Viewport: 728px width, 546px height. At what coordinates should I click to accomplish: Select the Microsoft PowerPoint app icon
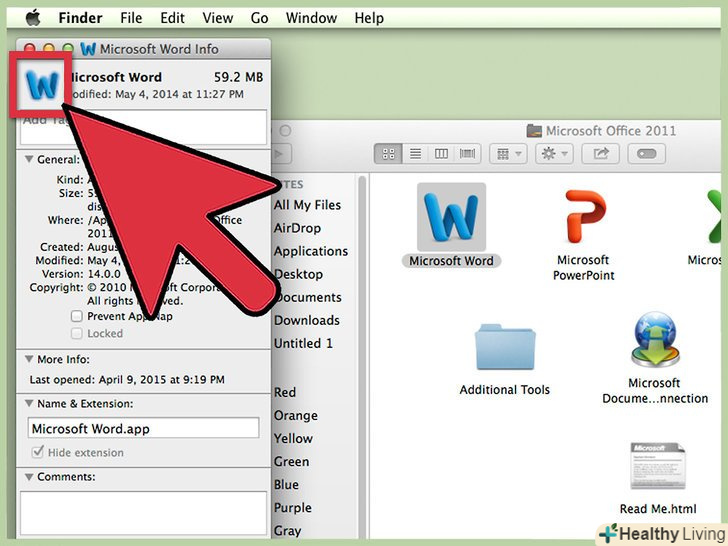pyautogui.click(x=585, y=216)
